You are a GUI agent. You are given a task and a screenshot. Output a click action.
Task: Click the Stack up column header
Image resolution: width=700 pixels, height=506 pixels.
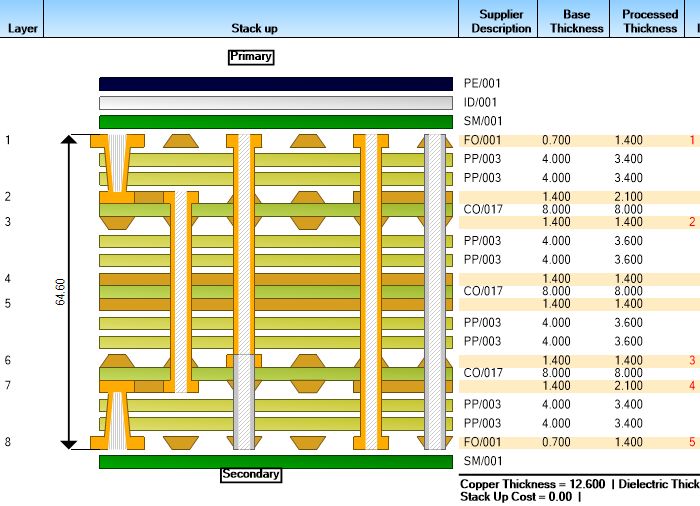point(251,19)
